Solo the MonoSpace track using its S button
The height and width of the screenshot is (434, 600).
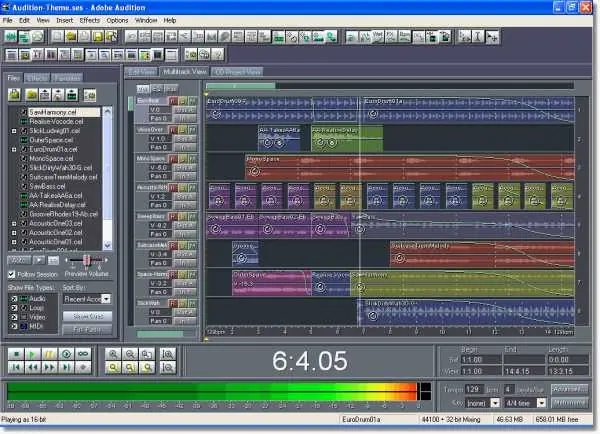pos(182,157)
